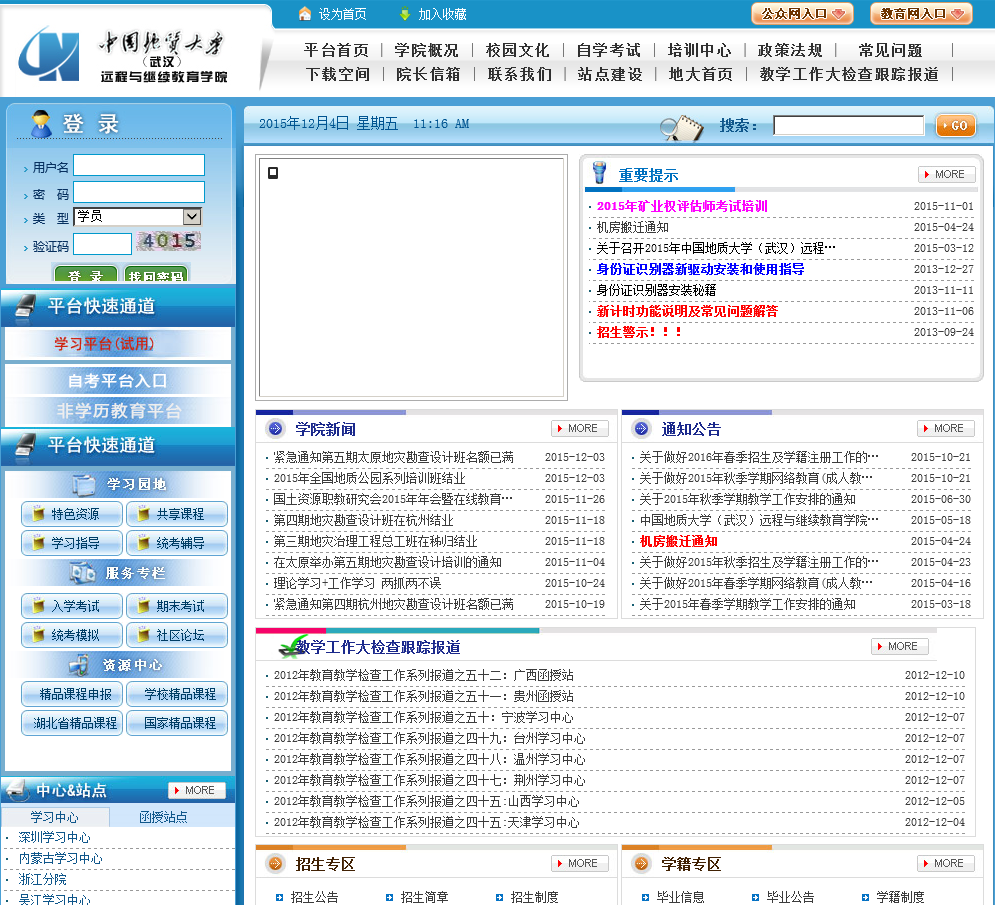Focus the 用户名 input field

[x=139, y=165]
